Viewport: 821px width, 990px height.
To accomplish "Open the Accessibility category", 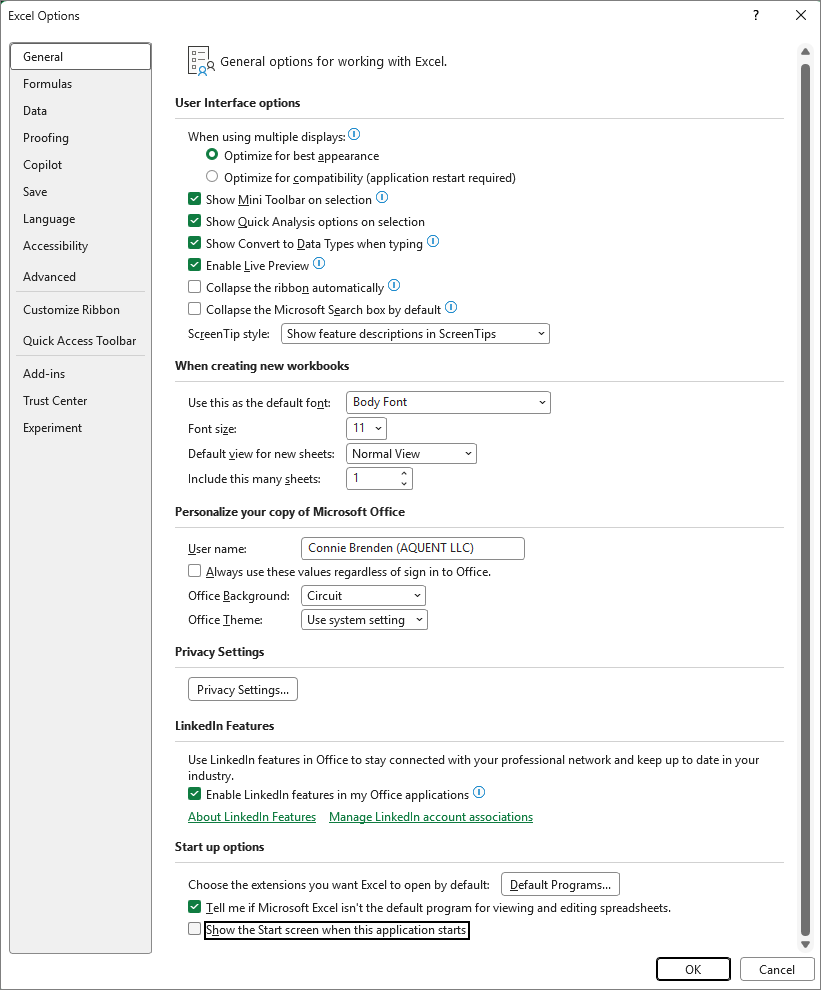I will [81, 246].
